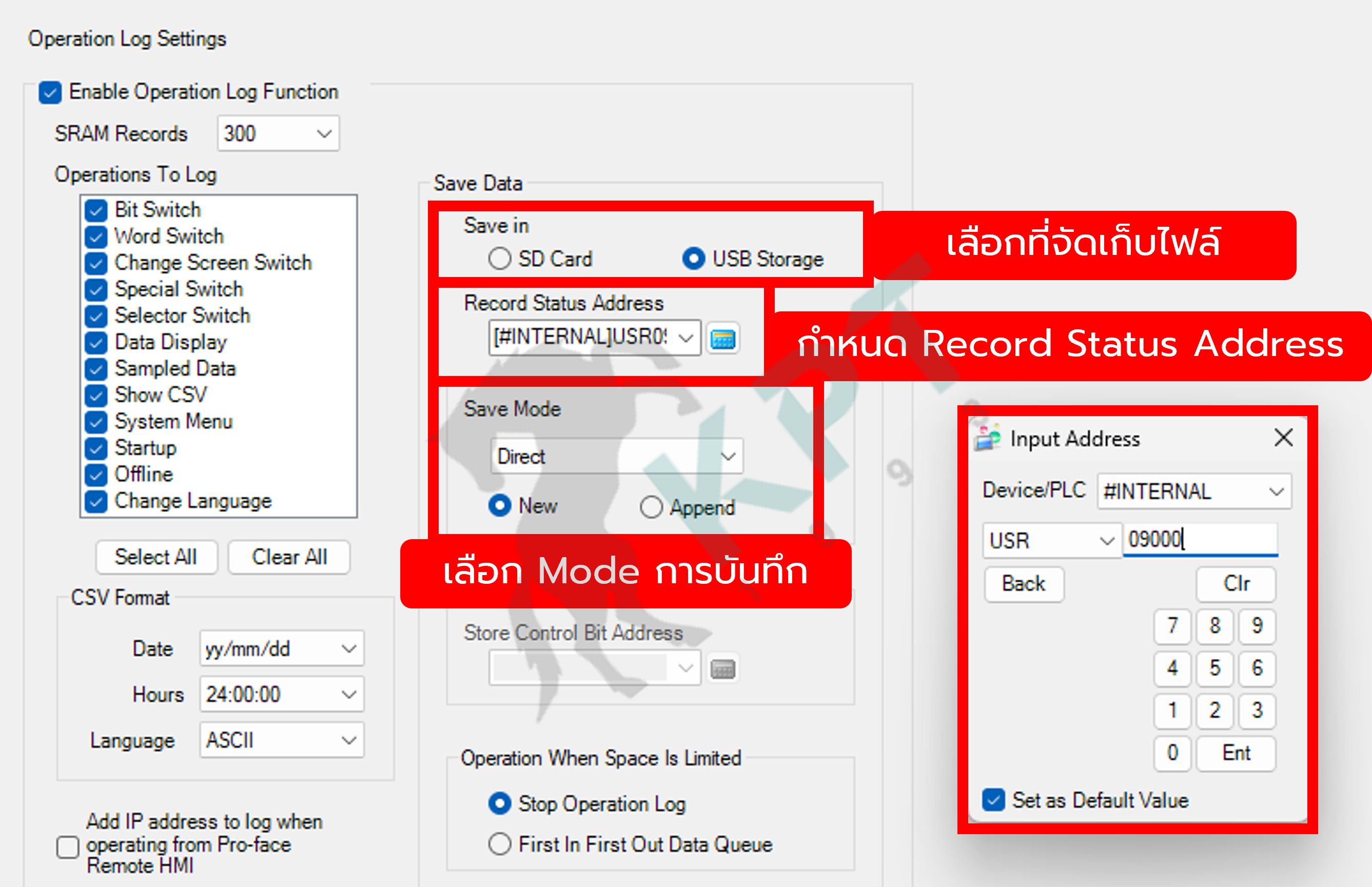Select First In First Out Data Queue
Image resolution: width=1372 pixels, height=887 pixels.
(x=499, y=844)
